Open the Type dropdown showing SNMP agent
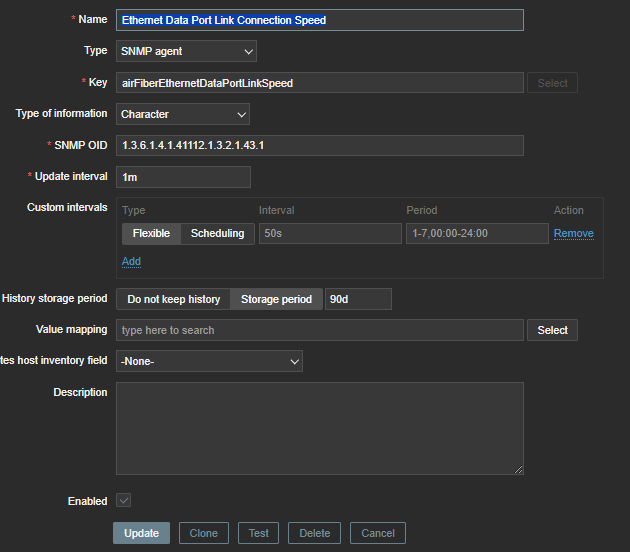 click(x=186, y=51)
